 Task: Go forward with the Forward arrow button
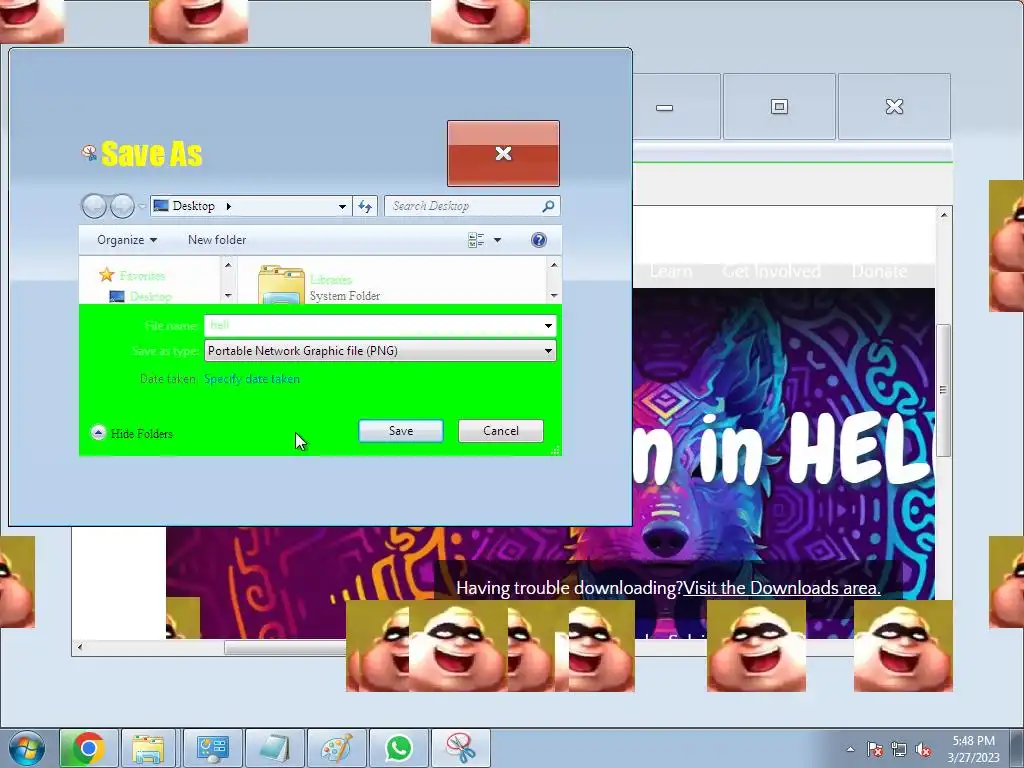tap(122, 206)
